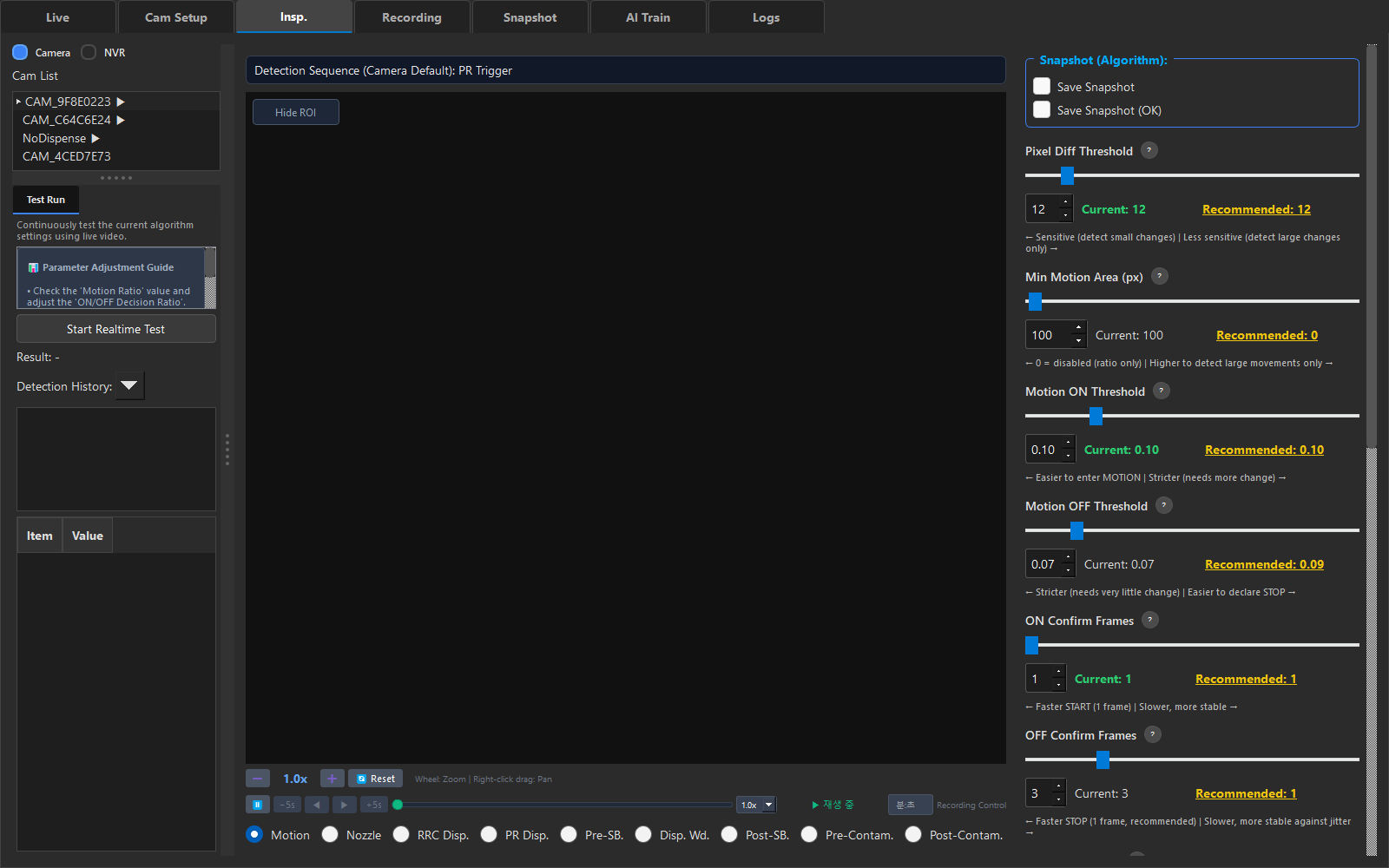The width and height of the screenshot is (1389, 868).
Task: Select Camera source radio button
Action: pyautogui.click(x=20, y=52)
